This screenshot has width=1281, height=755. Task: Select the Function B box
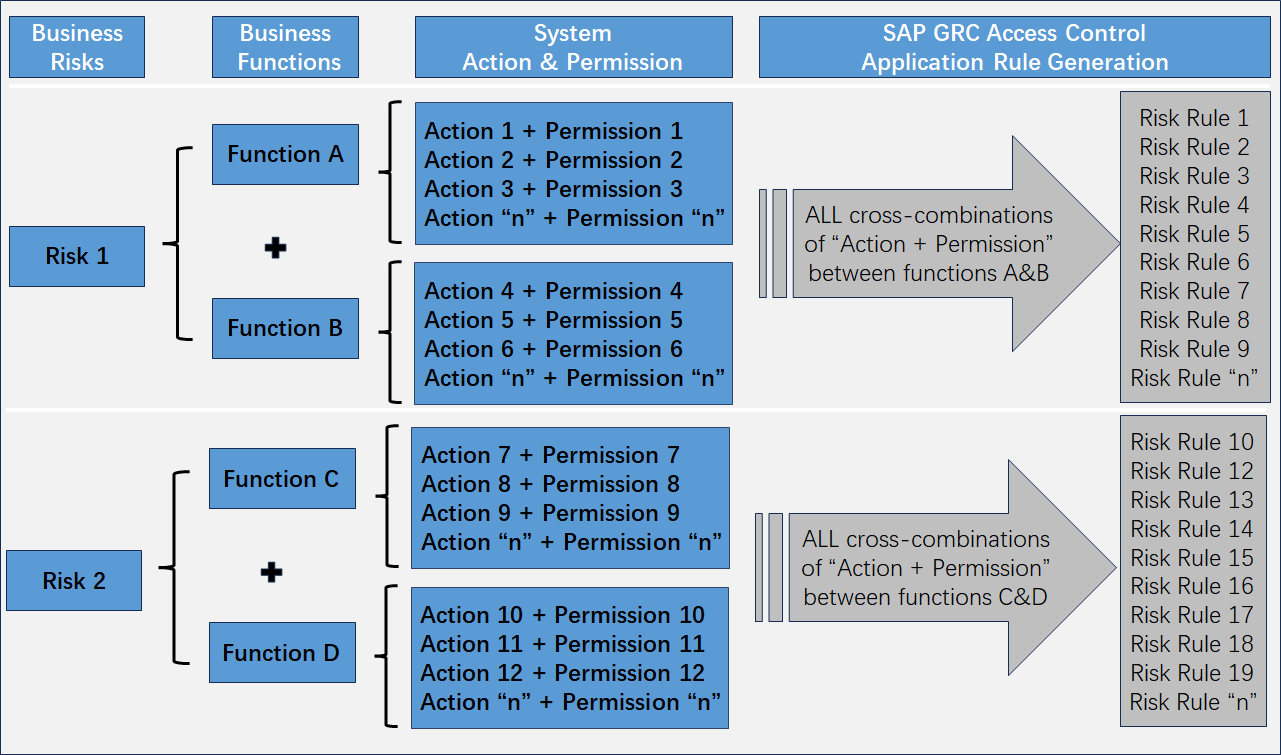pyautogui.click(x=285, y=328)
